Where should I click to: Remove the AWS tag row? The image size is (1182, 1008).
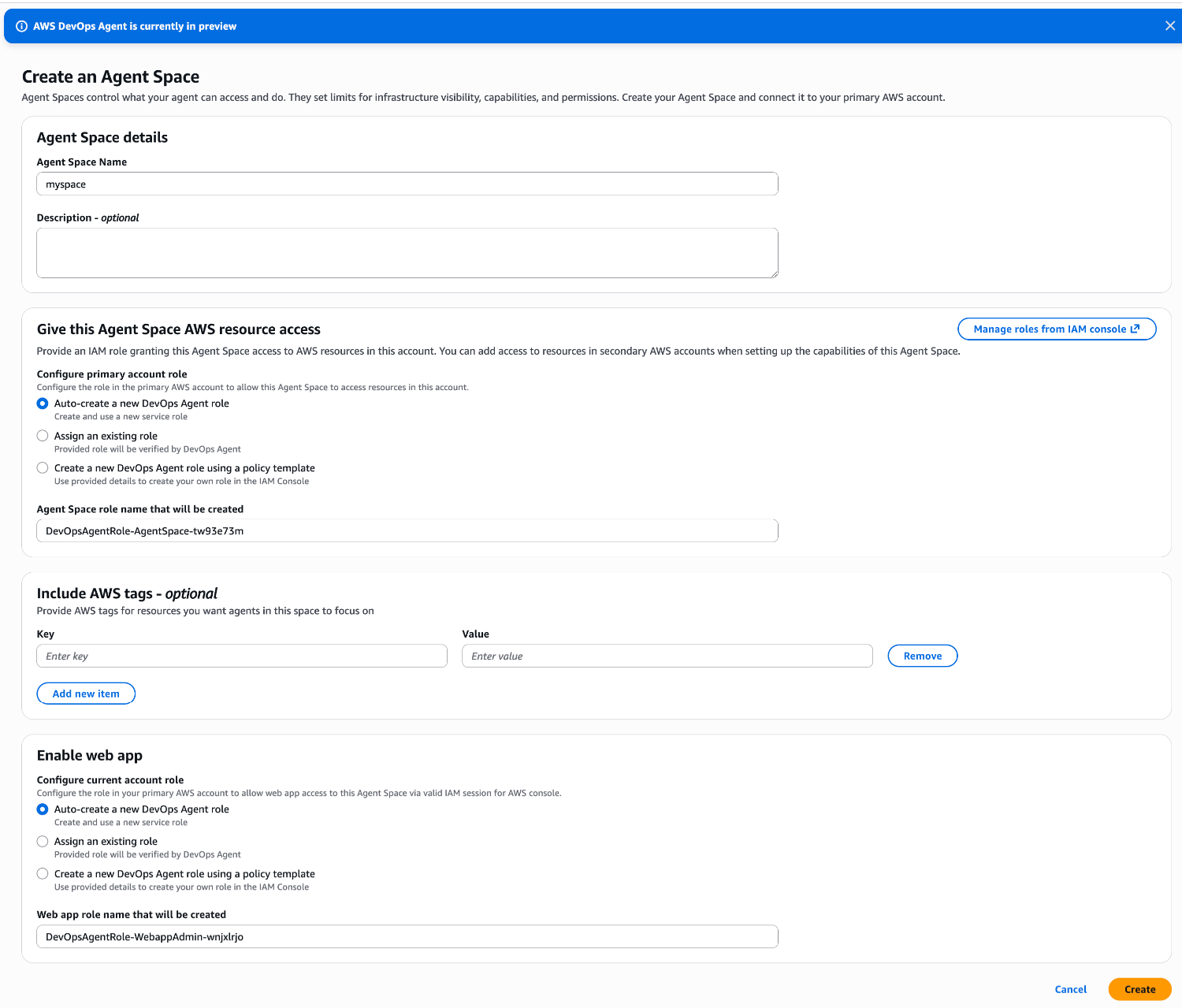pos(922,656)
